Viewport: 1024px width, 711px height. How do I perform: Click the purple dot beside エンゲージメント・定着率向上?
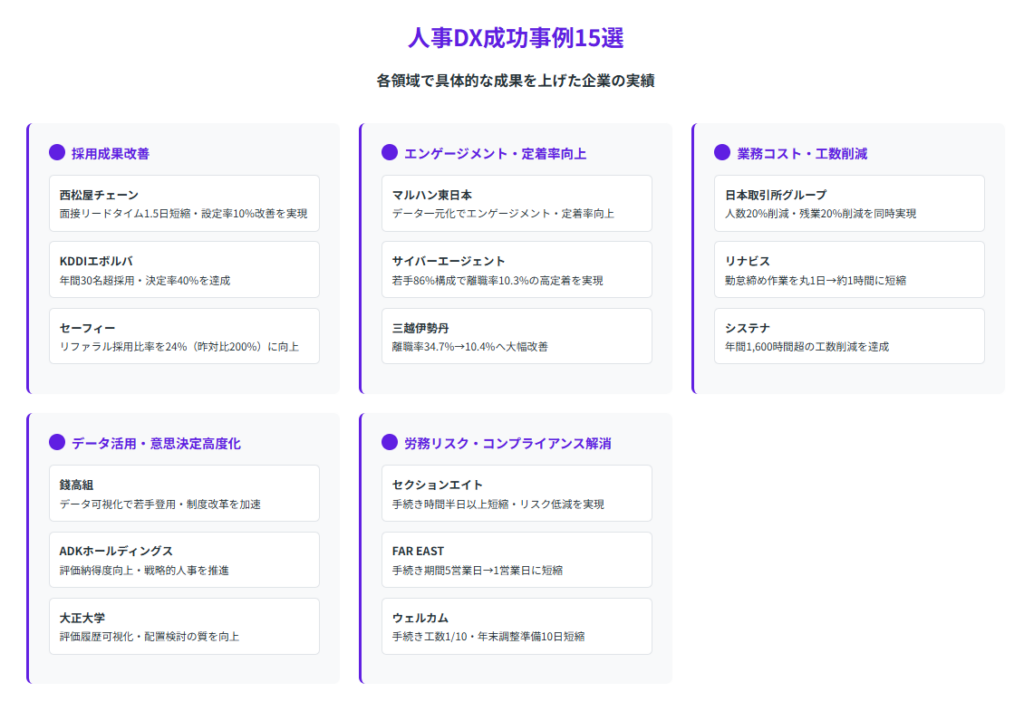point(390,153)
